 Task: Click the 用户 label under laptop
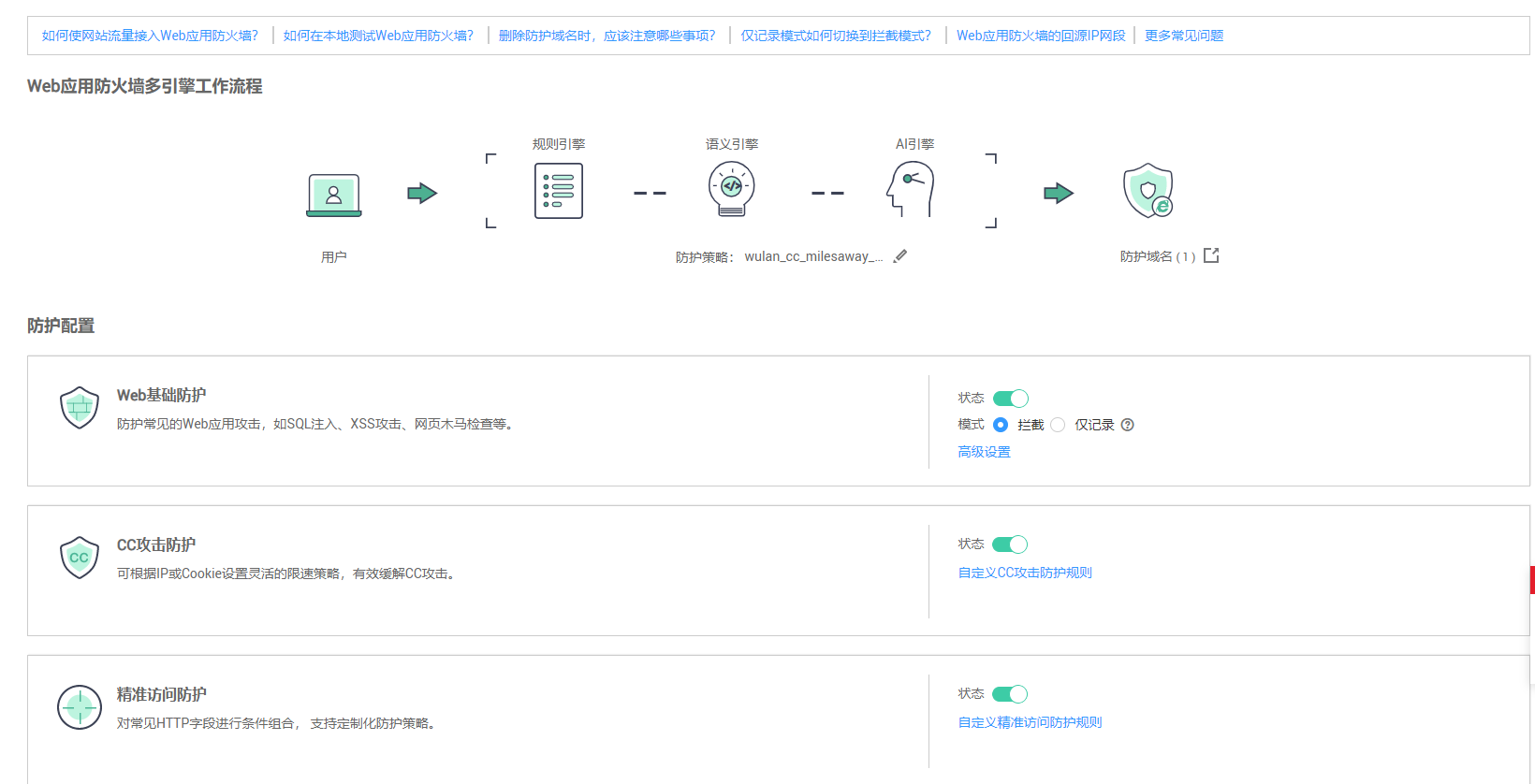click(334, 256)
